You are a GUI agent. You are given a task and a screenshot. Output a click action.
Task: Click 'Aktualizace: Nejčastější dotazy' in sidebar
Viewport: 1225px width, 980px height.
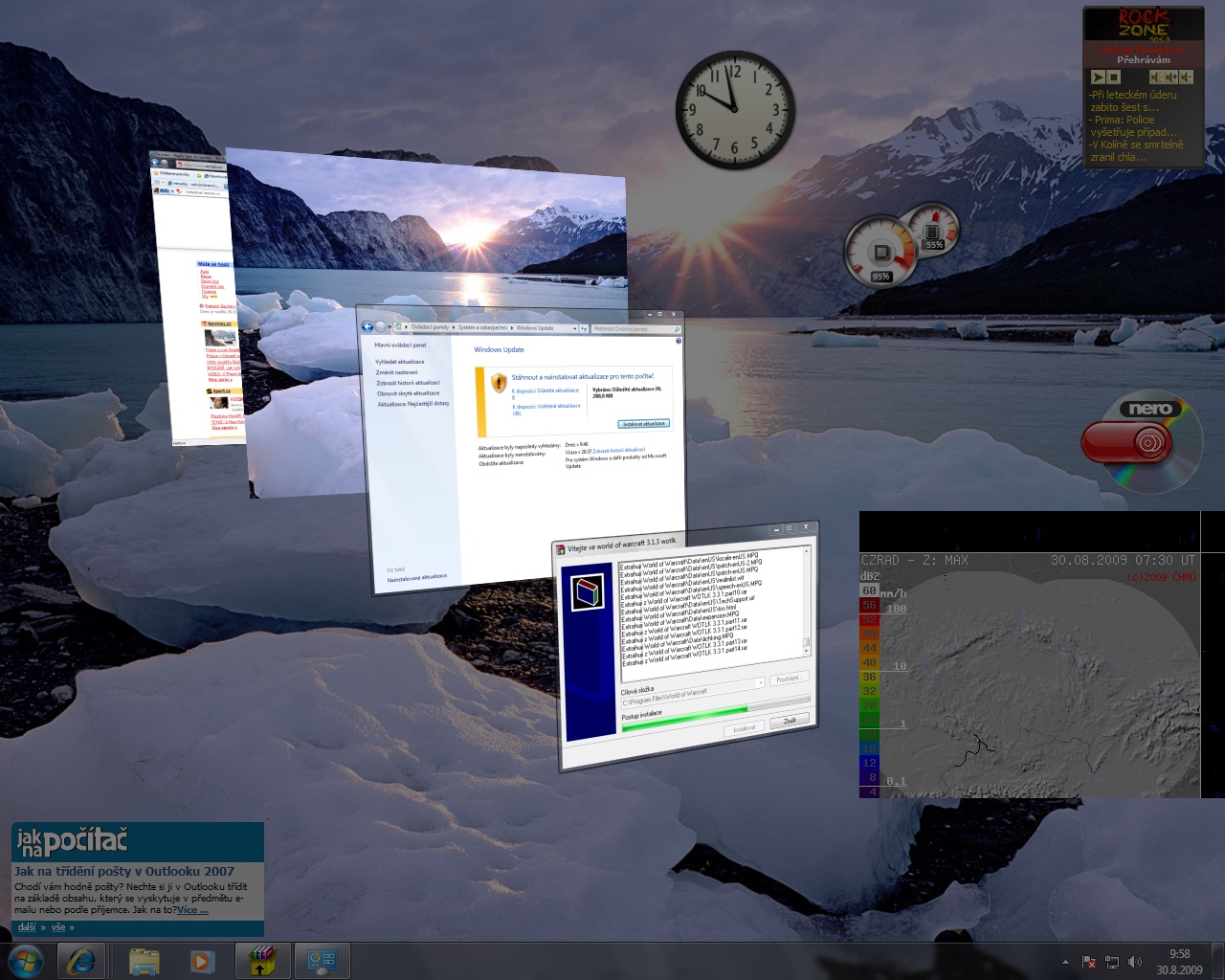[413, 404]
